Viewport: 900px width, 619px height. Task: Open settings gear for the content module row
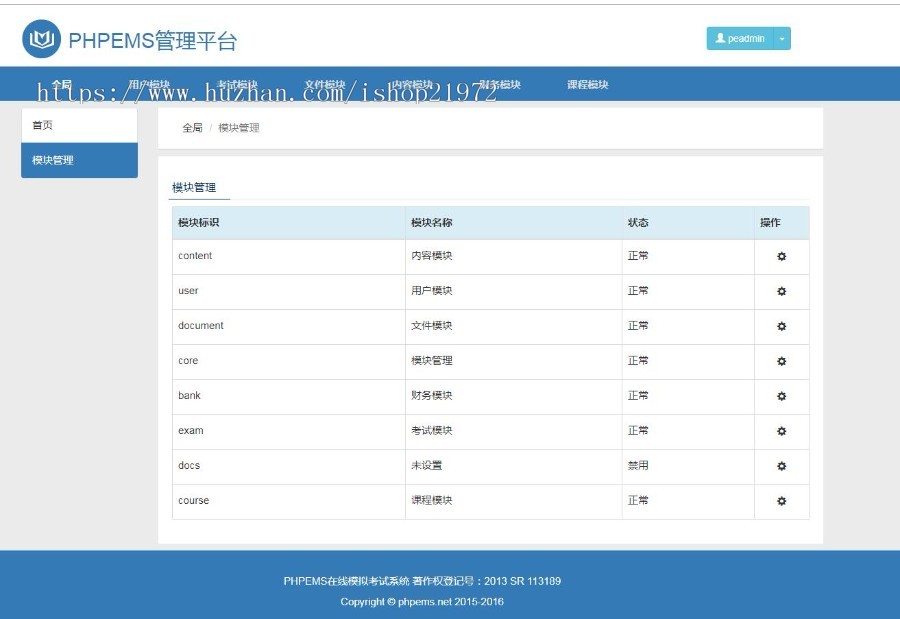tap(782, 256)
